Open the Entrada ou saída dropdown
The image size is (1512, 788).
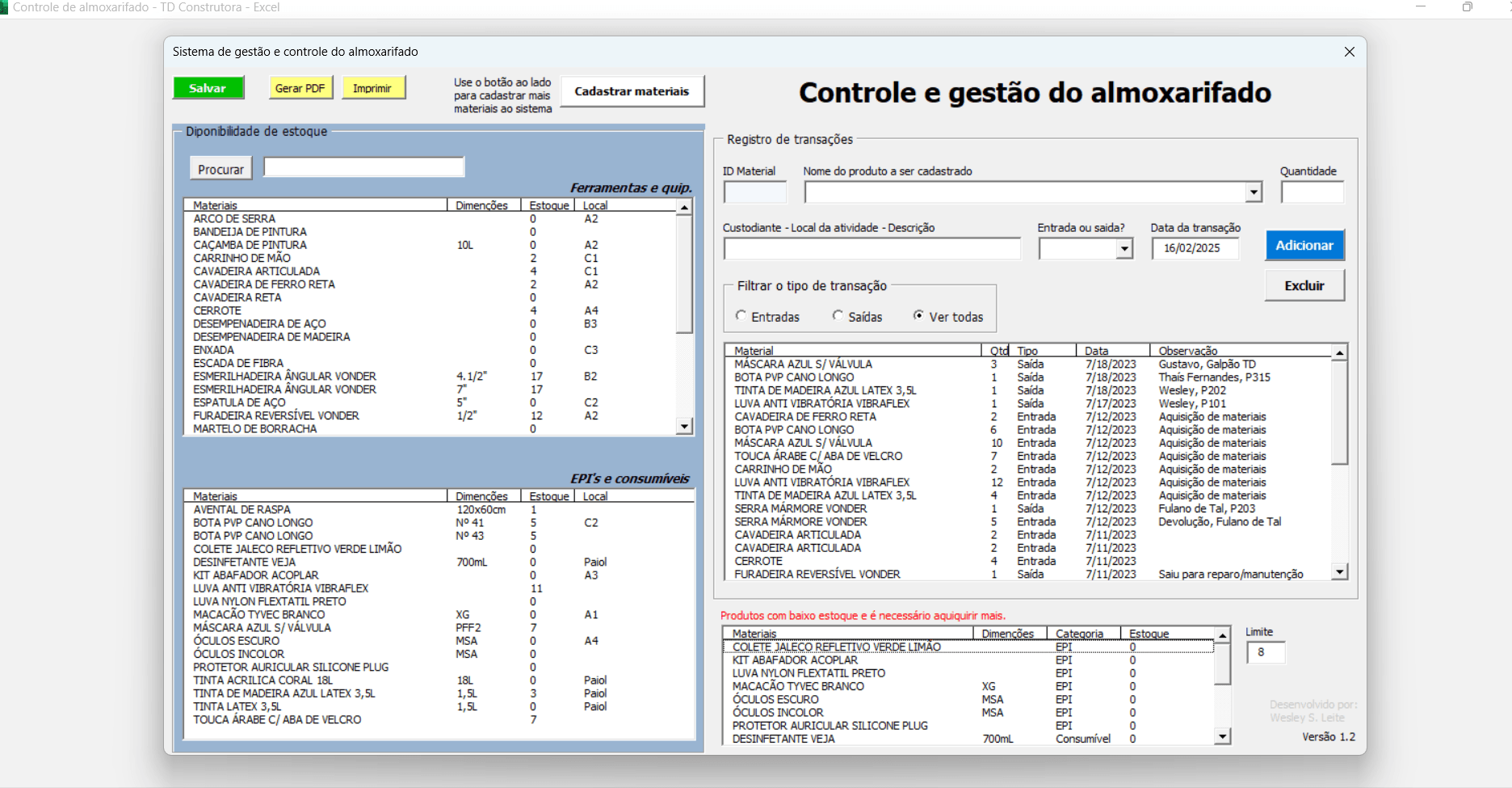pos(1124,250)
